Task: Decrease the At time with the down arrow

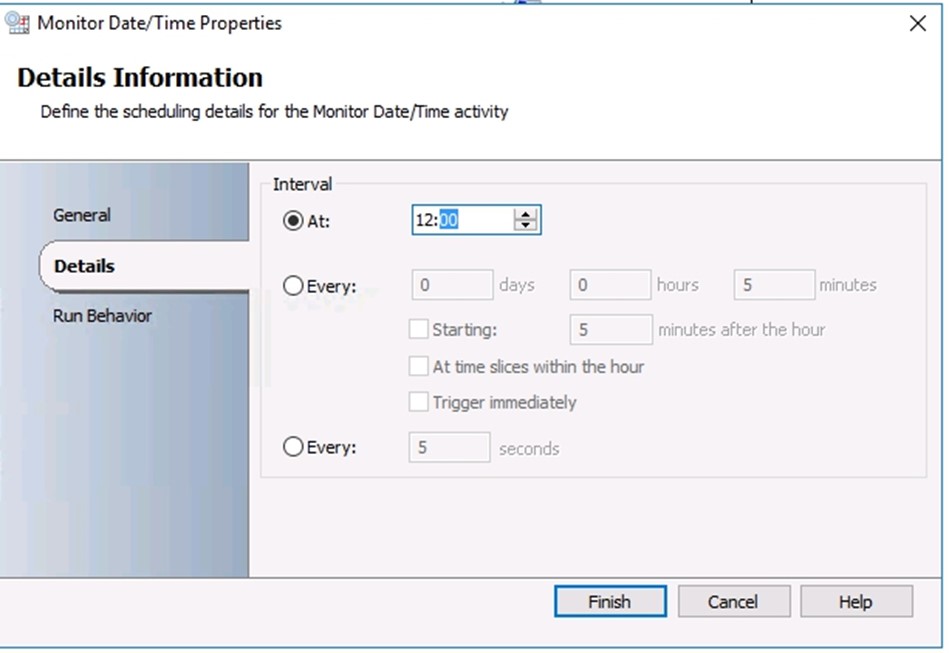Action: coord(525,225)
